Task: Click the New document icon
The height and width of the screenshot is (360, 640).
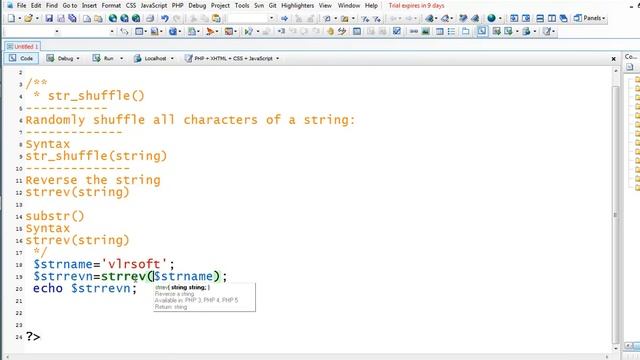Action: [x=11, y=18]
